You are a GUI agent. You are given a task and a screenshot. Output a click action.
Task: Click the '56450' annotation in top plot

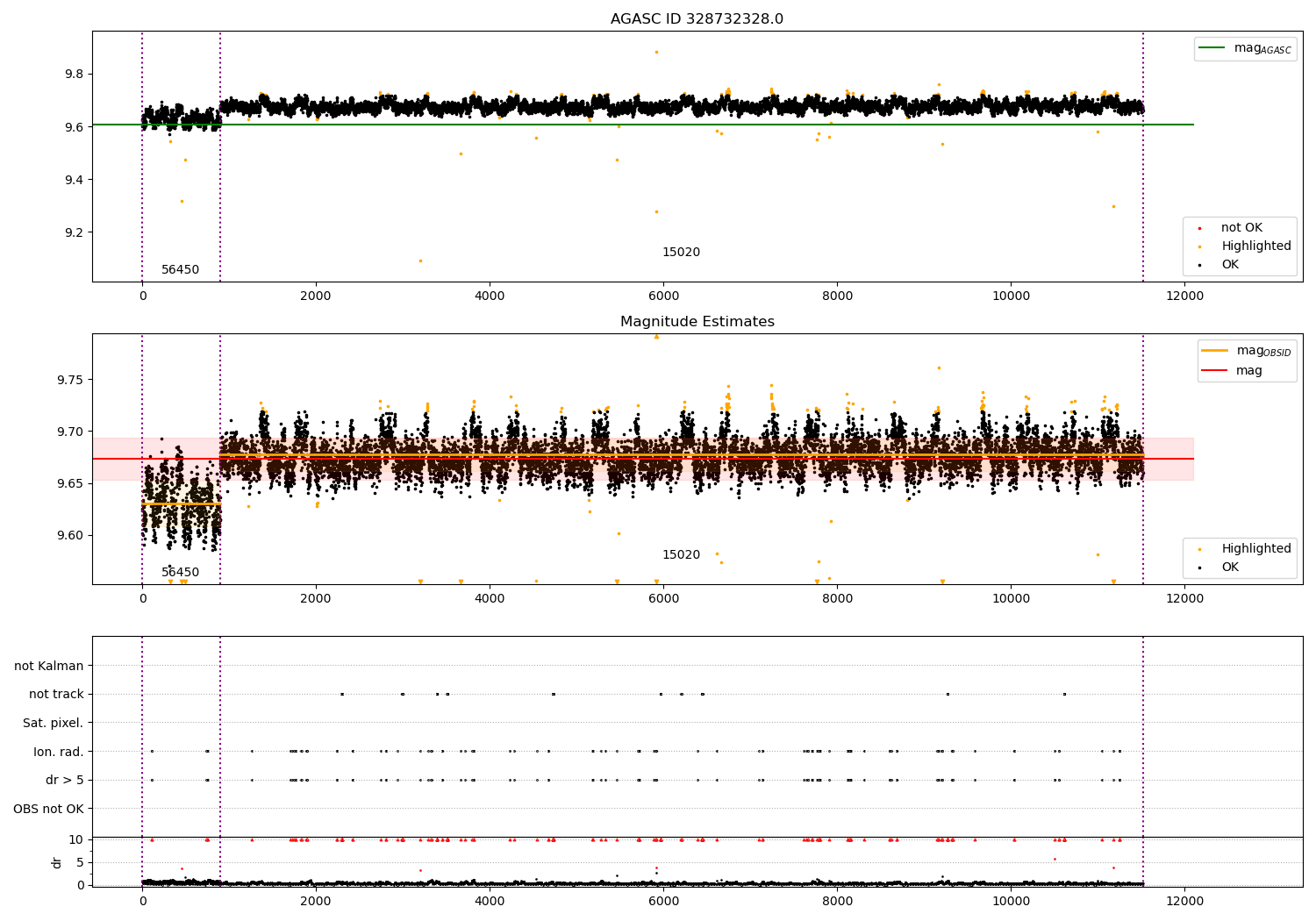pyautogui.click(x=180, y=270)
